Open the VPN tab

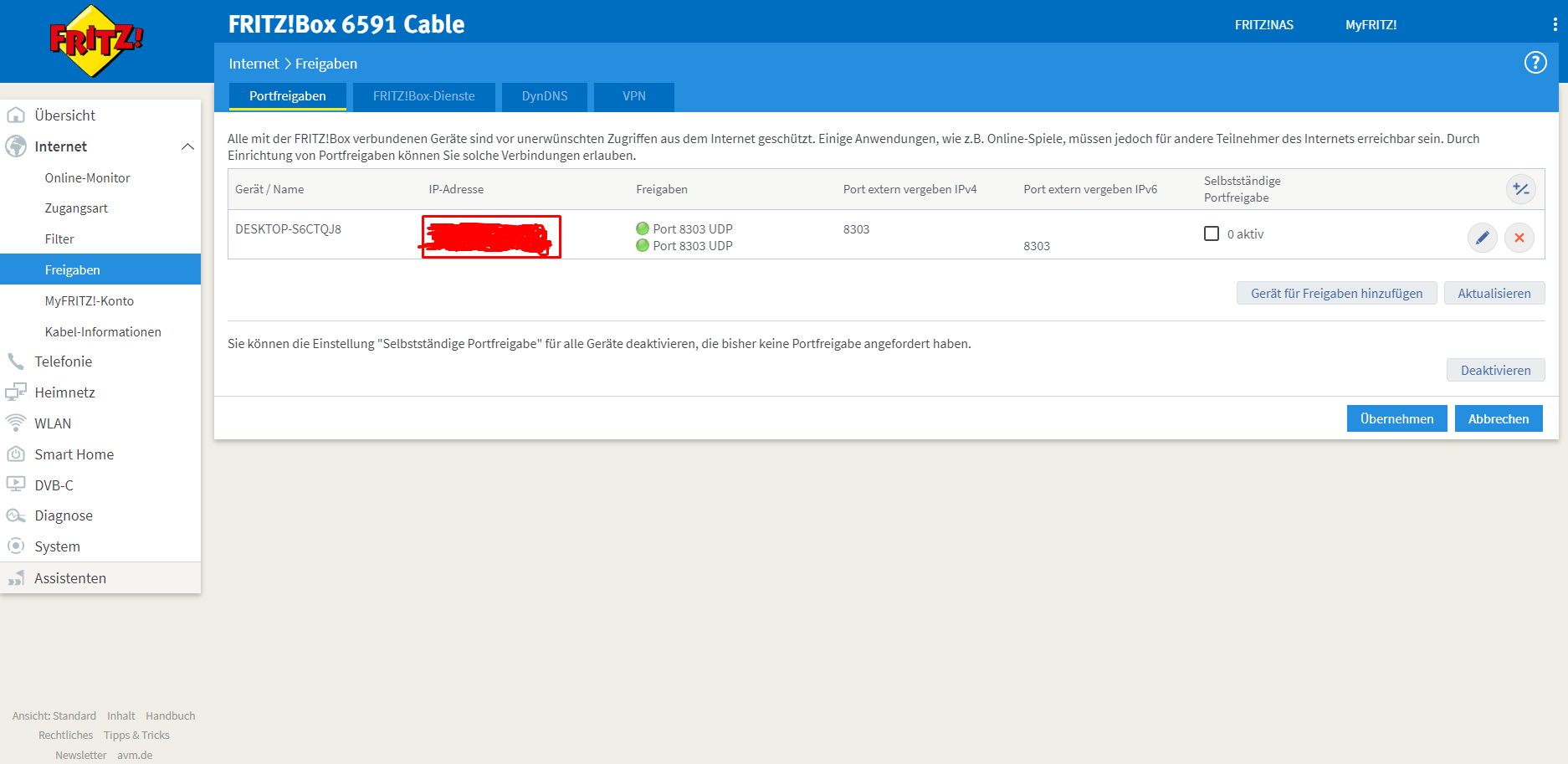(x=633, y=96)
